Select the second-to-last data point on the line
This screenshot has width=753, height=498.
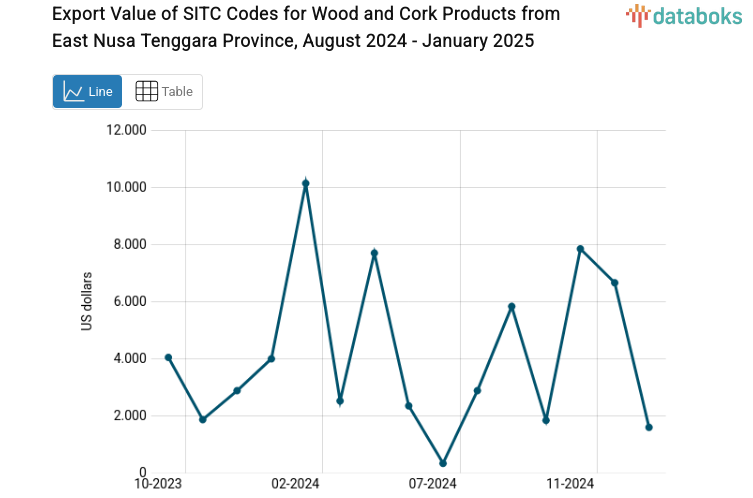tap(614, 283)
